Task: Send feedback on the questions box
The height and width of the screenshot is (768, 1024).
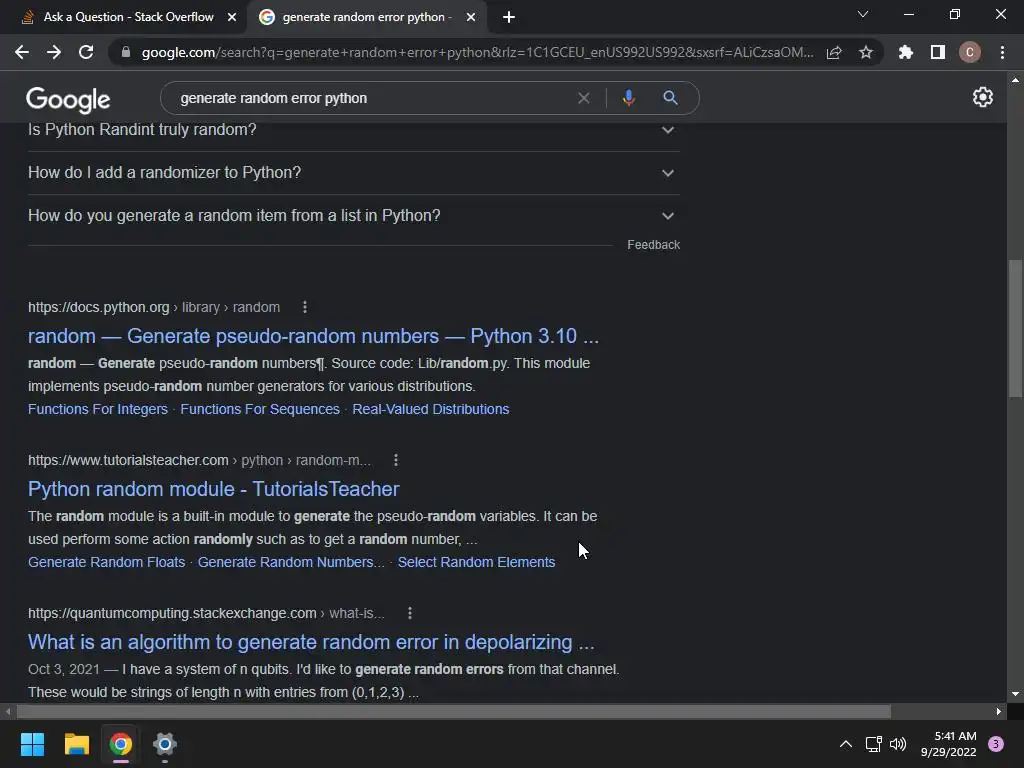Action: coord(654,245)
